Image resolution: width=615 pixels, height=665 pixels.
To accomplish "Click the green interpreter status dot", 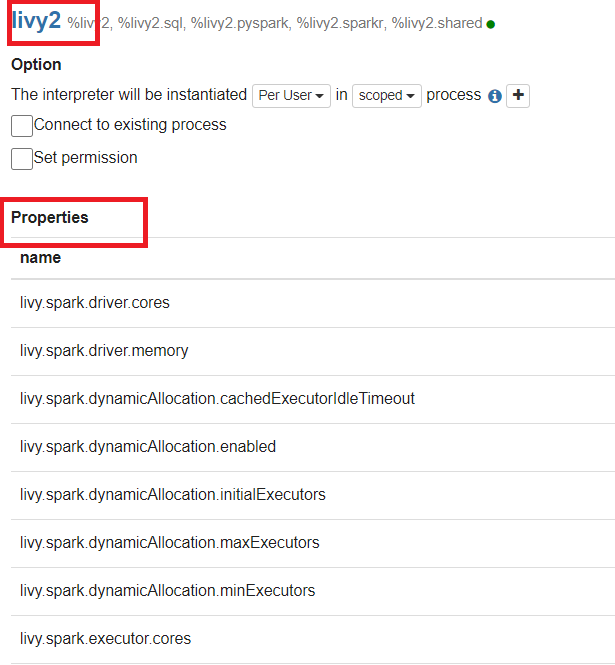I will pos(491,24).
